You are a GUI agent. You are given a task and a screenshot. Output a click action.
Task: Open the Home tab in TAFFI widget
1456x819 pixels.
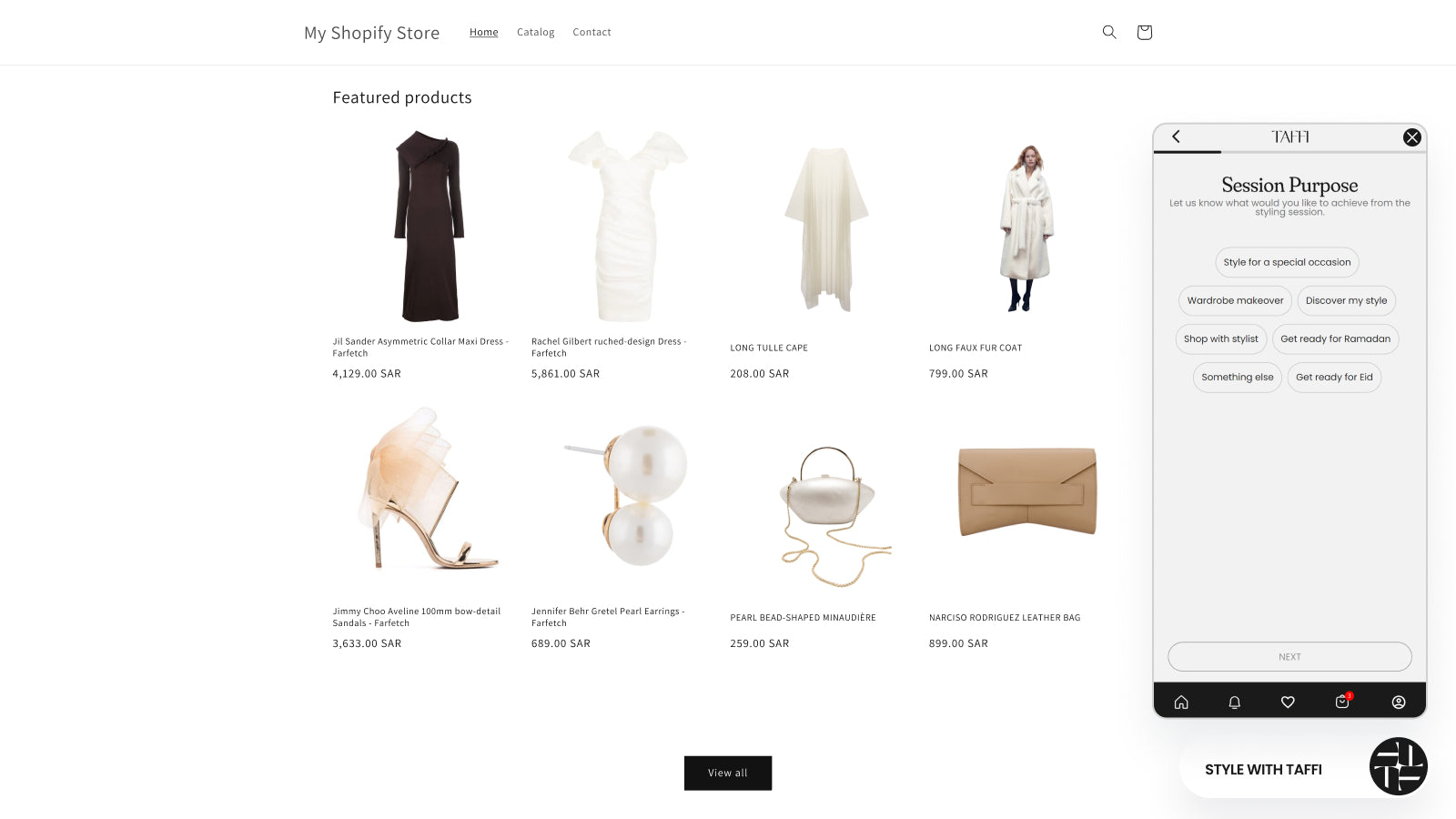click(1181, 702)
